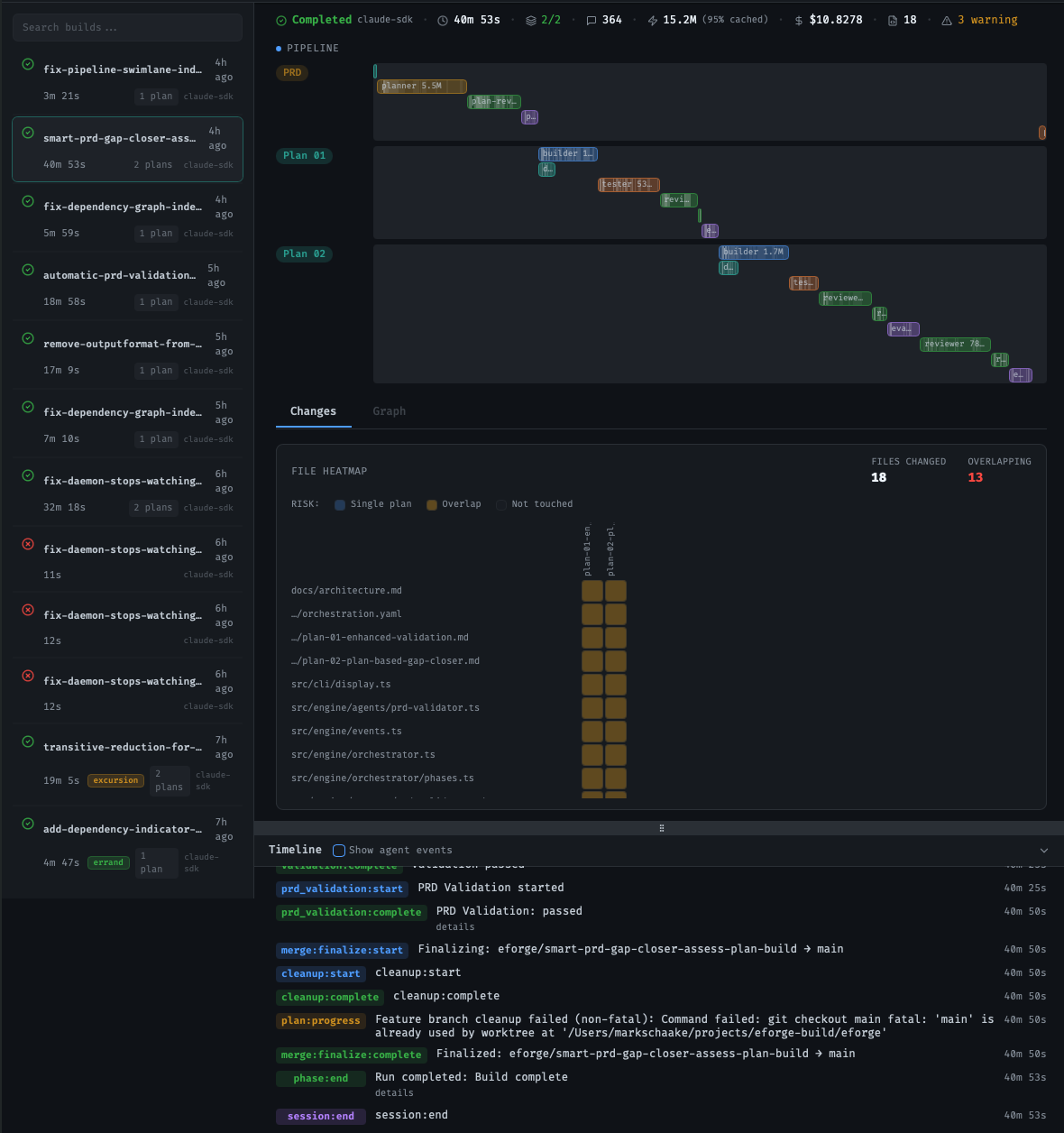Image resolution: width=1064 pixels, height=1133 pixels.
Task: Toggle the Show agent events checkbox
Action: coord(339,851)
